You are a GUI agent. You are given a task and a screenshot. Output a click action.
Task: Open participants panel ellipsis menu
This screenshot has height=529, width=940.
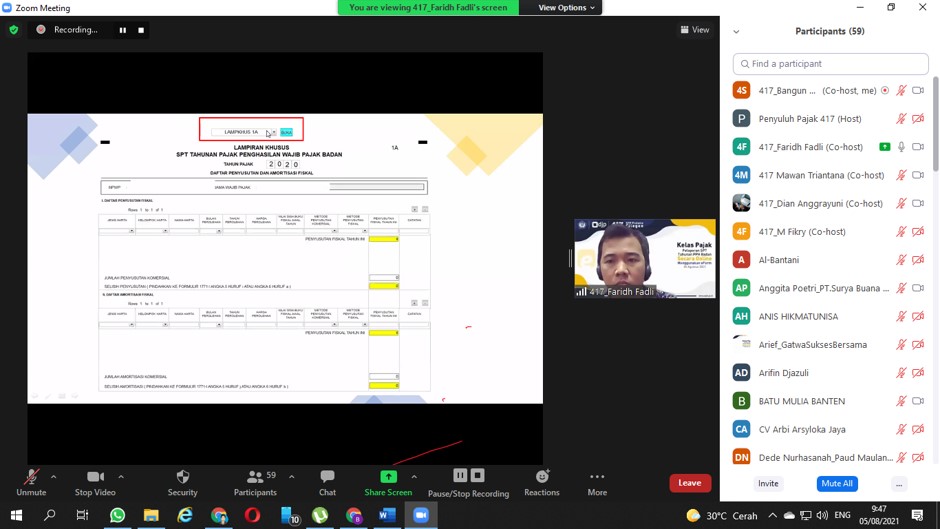899,484
